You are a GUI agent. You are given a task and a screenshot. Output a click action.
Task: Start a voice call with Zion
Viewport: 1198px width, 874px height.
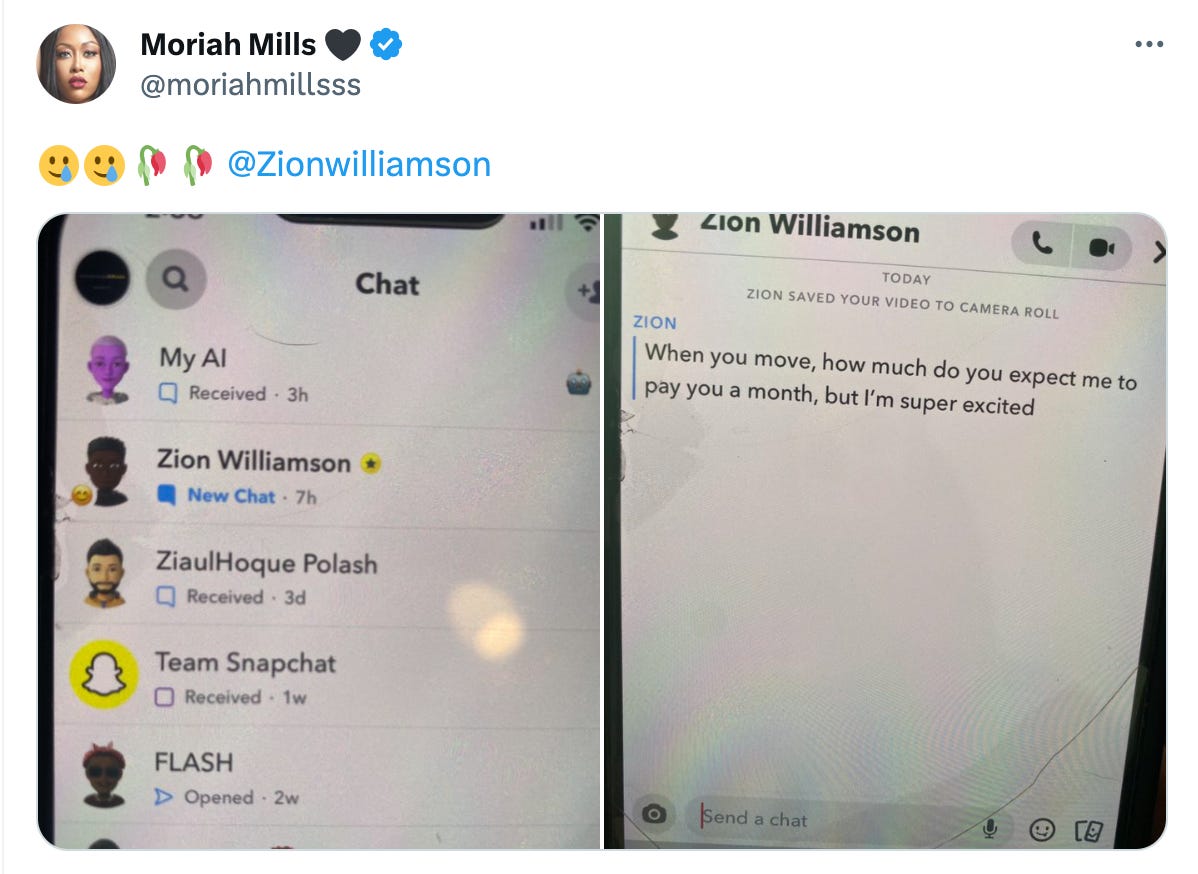(x=1042, y=243)
